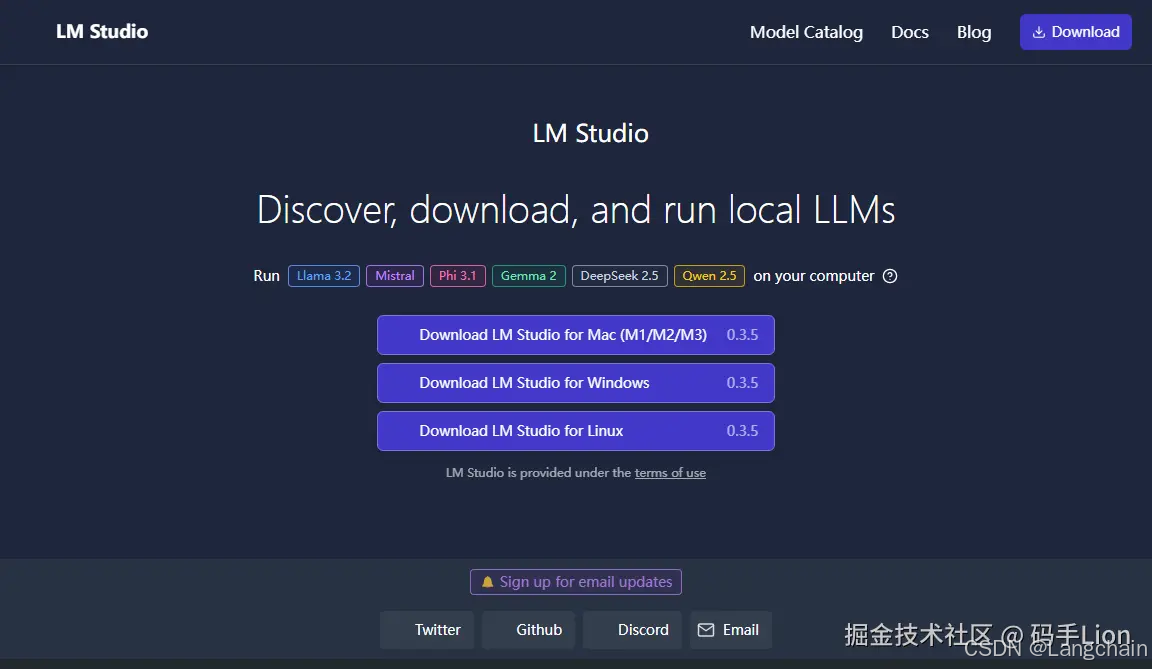Select the Mistral model tag
Viewport: 1152px width, 669px height.
[x=395, y=276]
